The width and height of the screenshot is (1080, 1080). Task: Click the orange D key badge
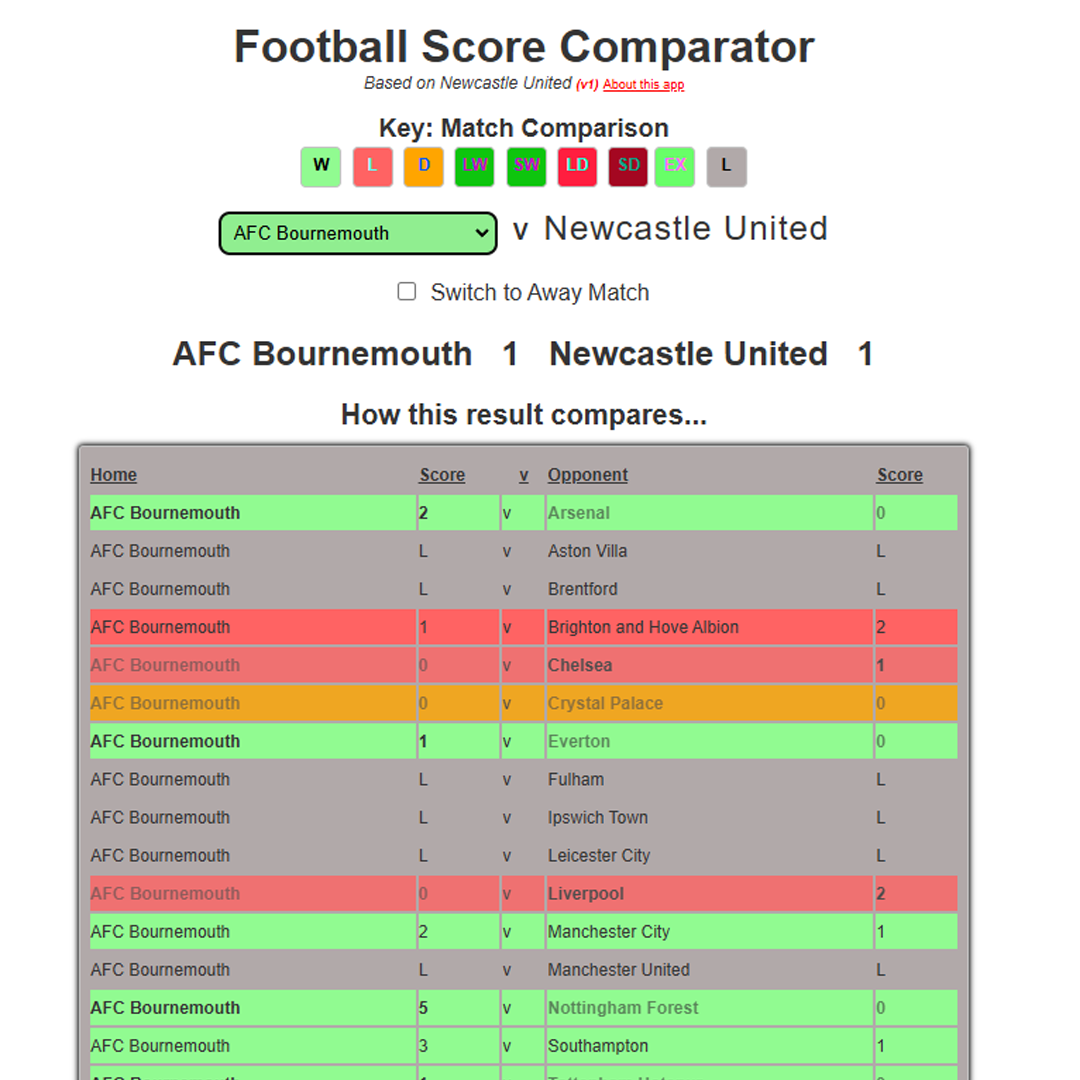pyautogui.click(x=424, y=167)
